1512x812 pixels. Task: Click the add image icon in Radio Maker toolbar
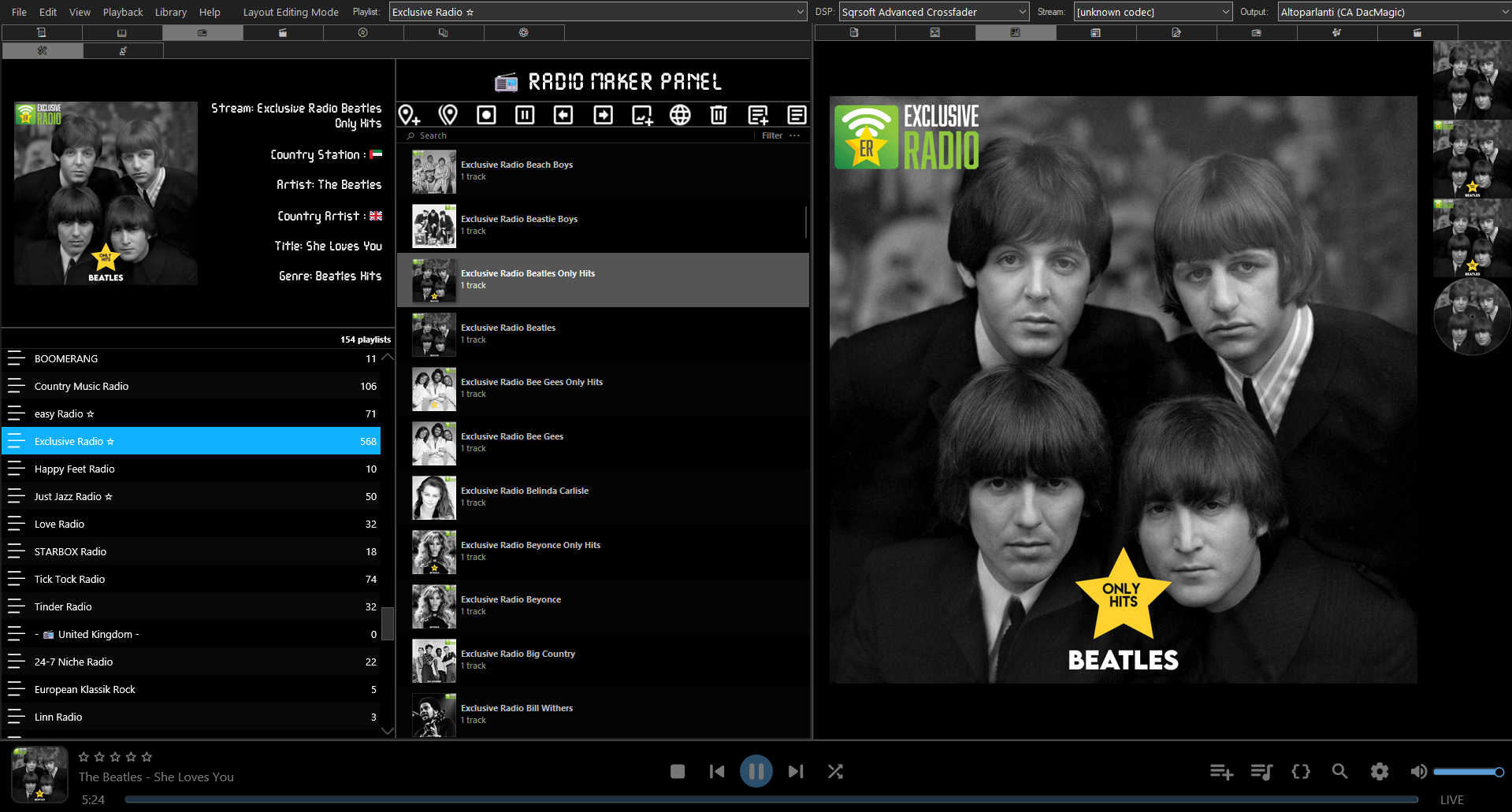pos(642,116)
